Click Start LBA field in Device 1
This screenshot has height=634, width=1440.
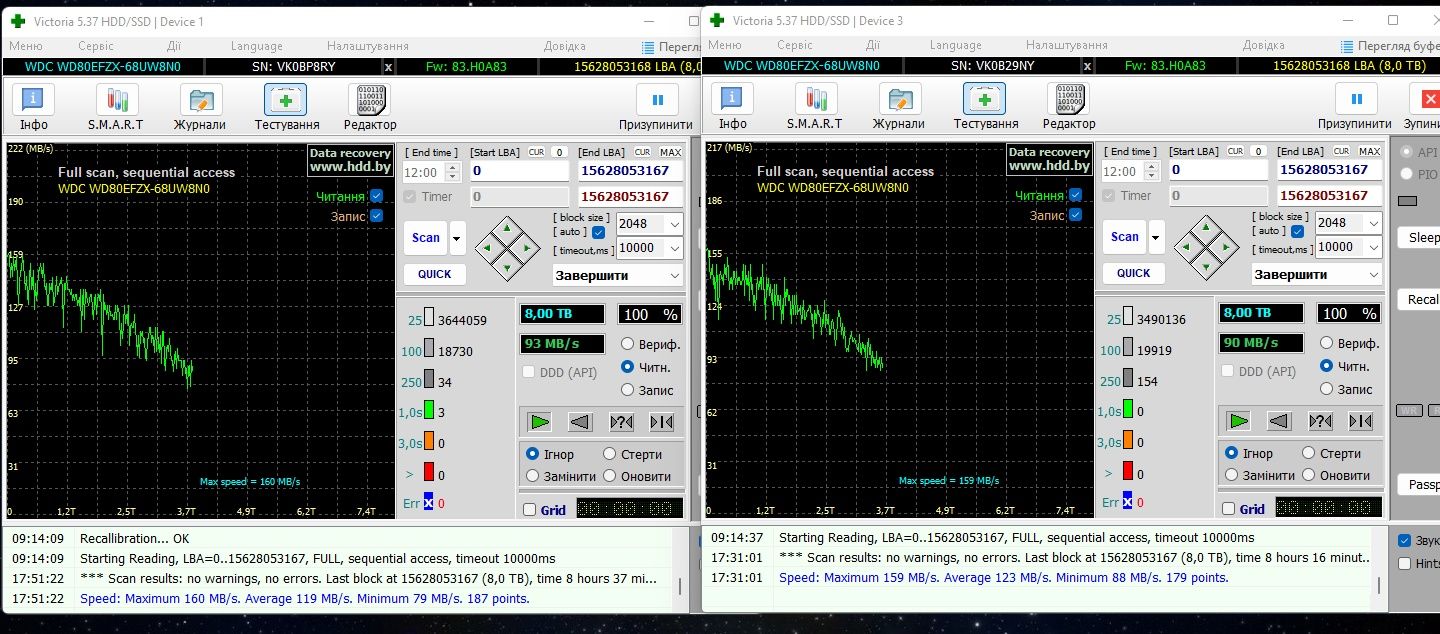pyautogui.click(x=520, y=171)
